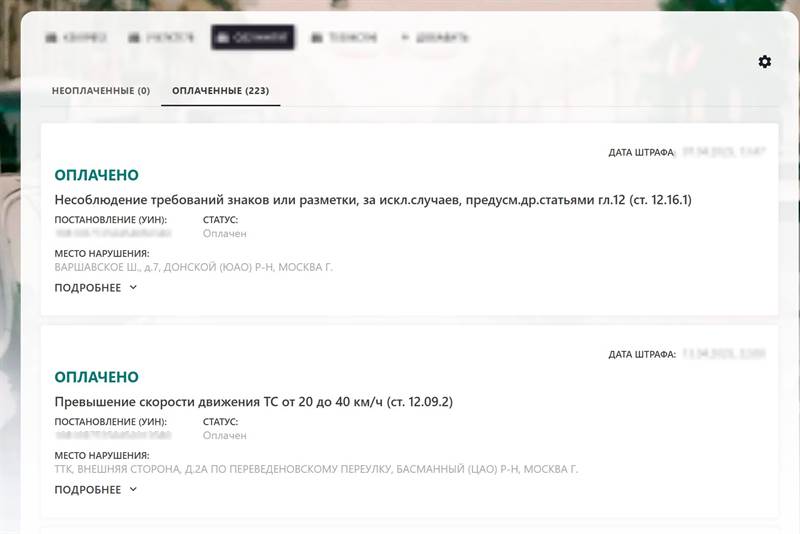800x534 pixels.
Task: Switch to the НЕОПЛАЧЕННЫЕ (0) tab
Action: [x=101, y=91]
